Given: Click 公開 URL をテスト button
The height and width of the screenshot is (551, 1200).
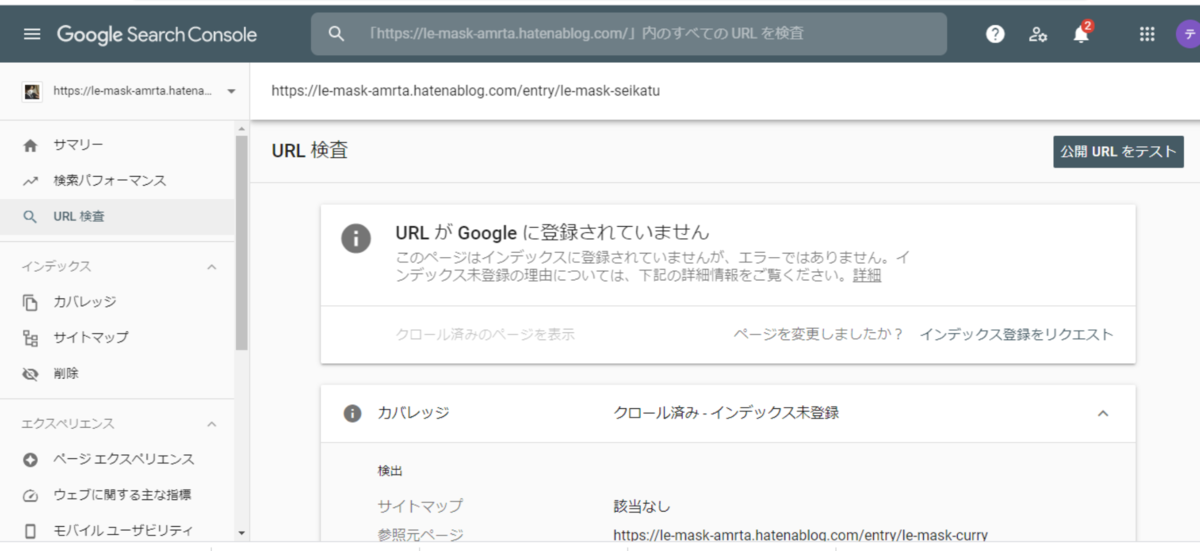Looking at the screenshot, I should [1118, 152].
